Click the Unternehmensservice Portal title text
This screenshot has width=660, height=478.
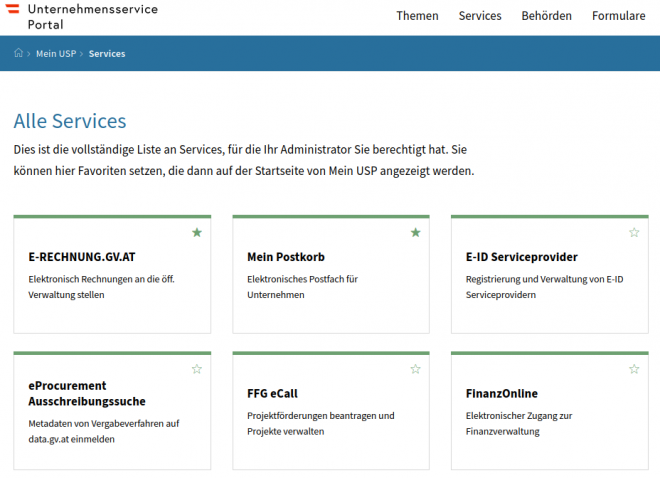[x=93, y=16]
